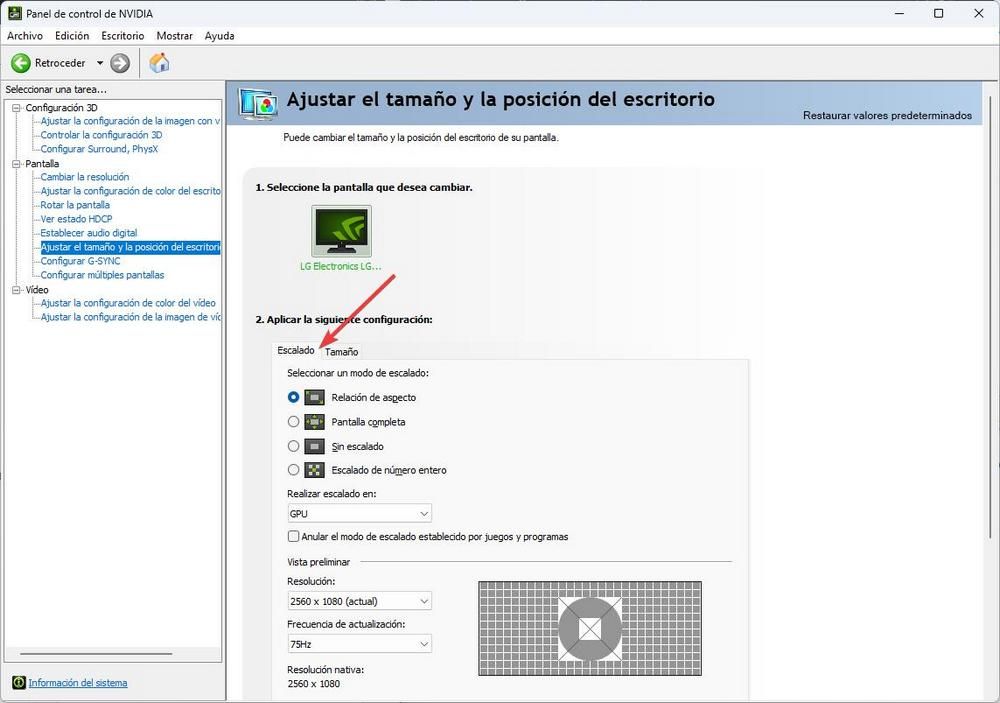The image size is (1000, 703).
Task: Click the NVIDIA title bar app icon
Action: pos(14,13)
